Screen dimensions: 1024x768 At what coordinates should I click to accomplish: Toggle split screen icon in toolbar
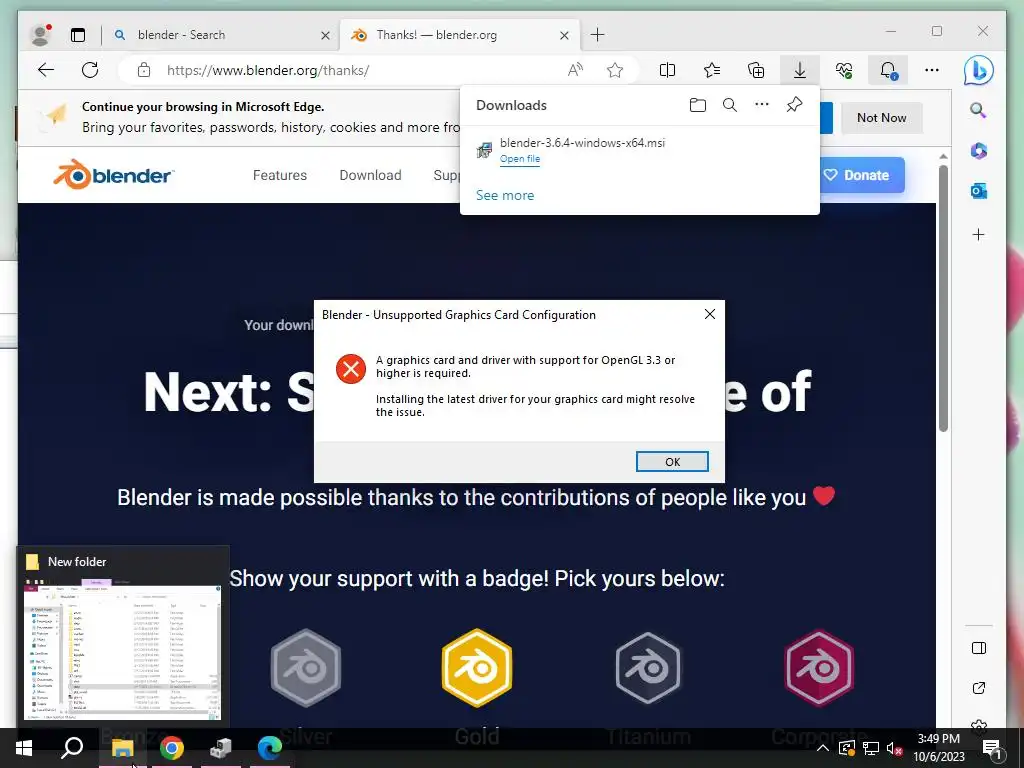pos(667,70)
